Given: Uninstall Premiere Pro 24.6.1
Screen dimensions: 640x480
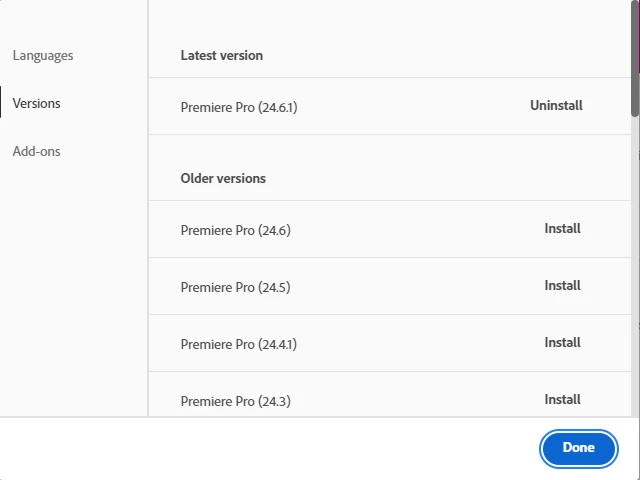Looking at the screenshot, I should pos(556,105).
